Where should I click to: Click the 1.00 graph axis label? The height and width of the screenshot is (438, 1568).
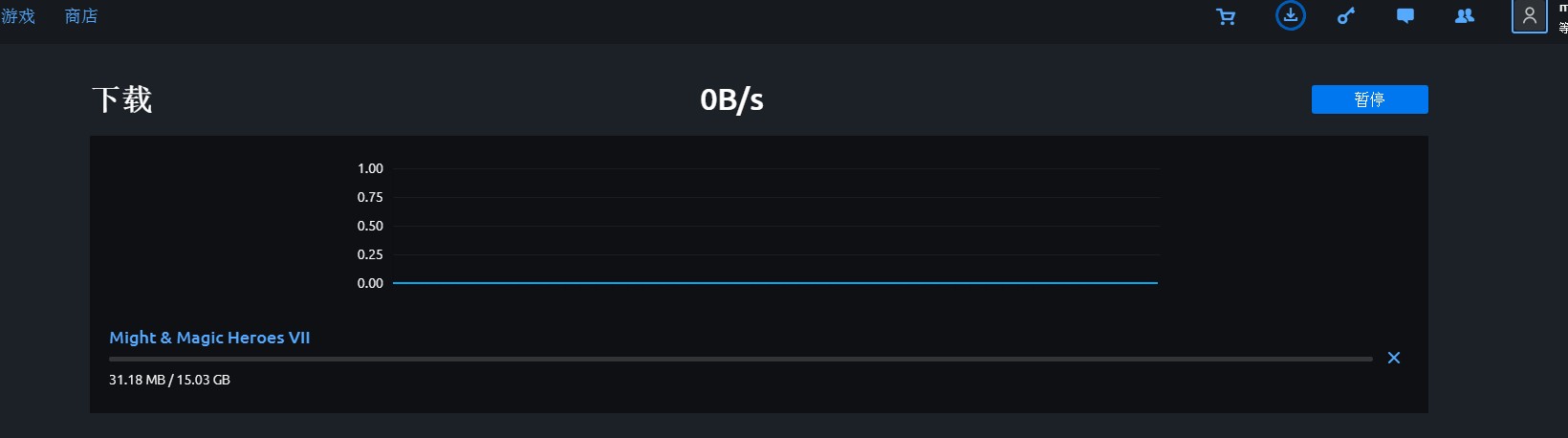pyautogui.click(x=370, y=168)
